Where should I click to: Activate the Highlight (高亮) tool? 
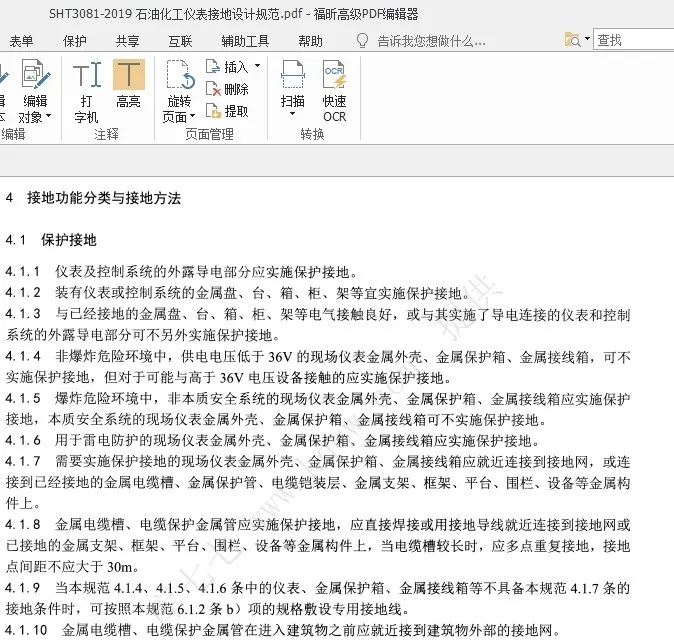(129, 84)
